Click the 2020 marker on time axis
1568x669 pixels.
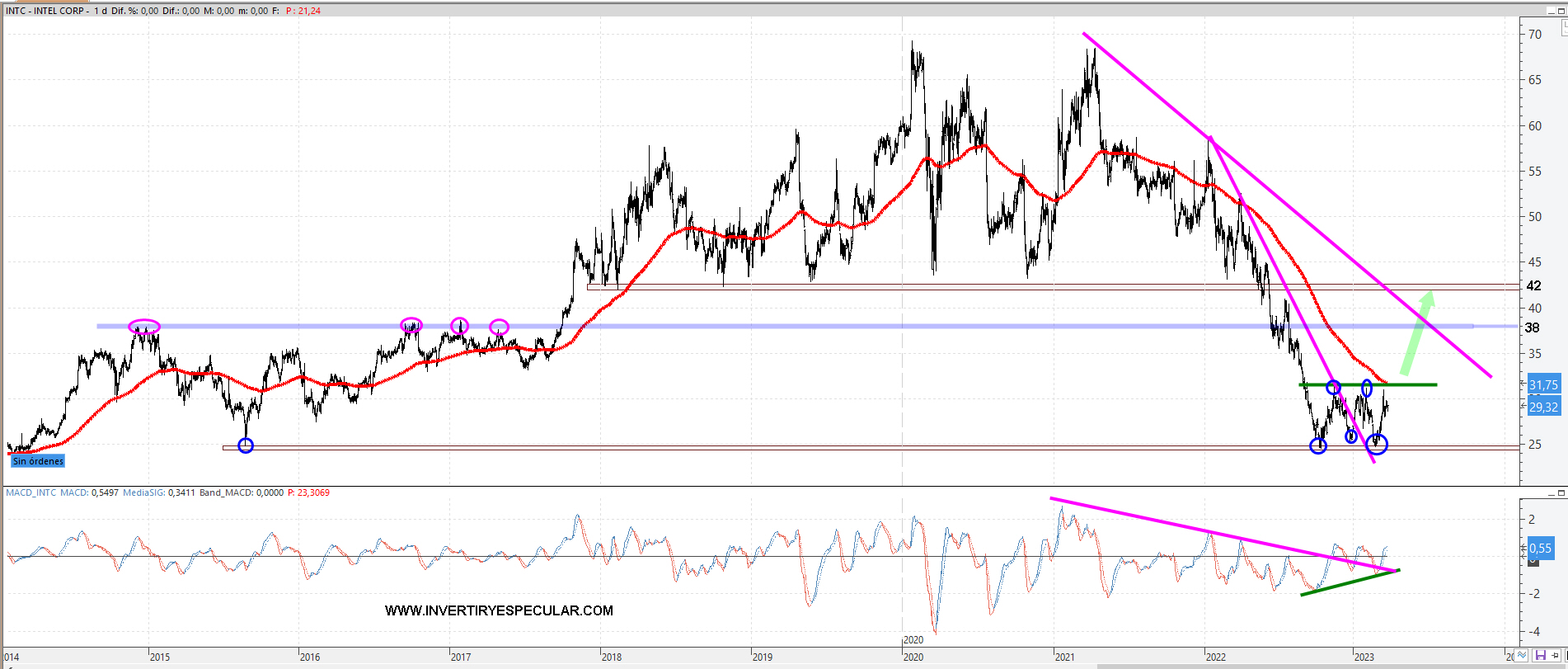coord(913,639)
